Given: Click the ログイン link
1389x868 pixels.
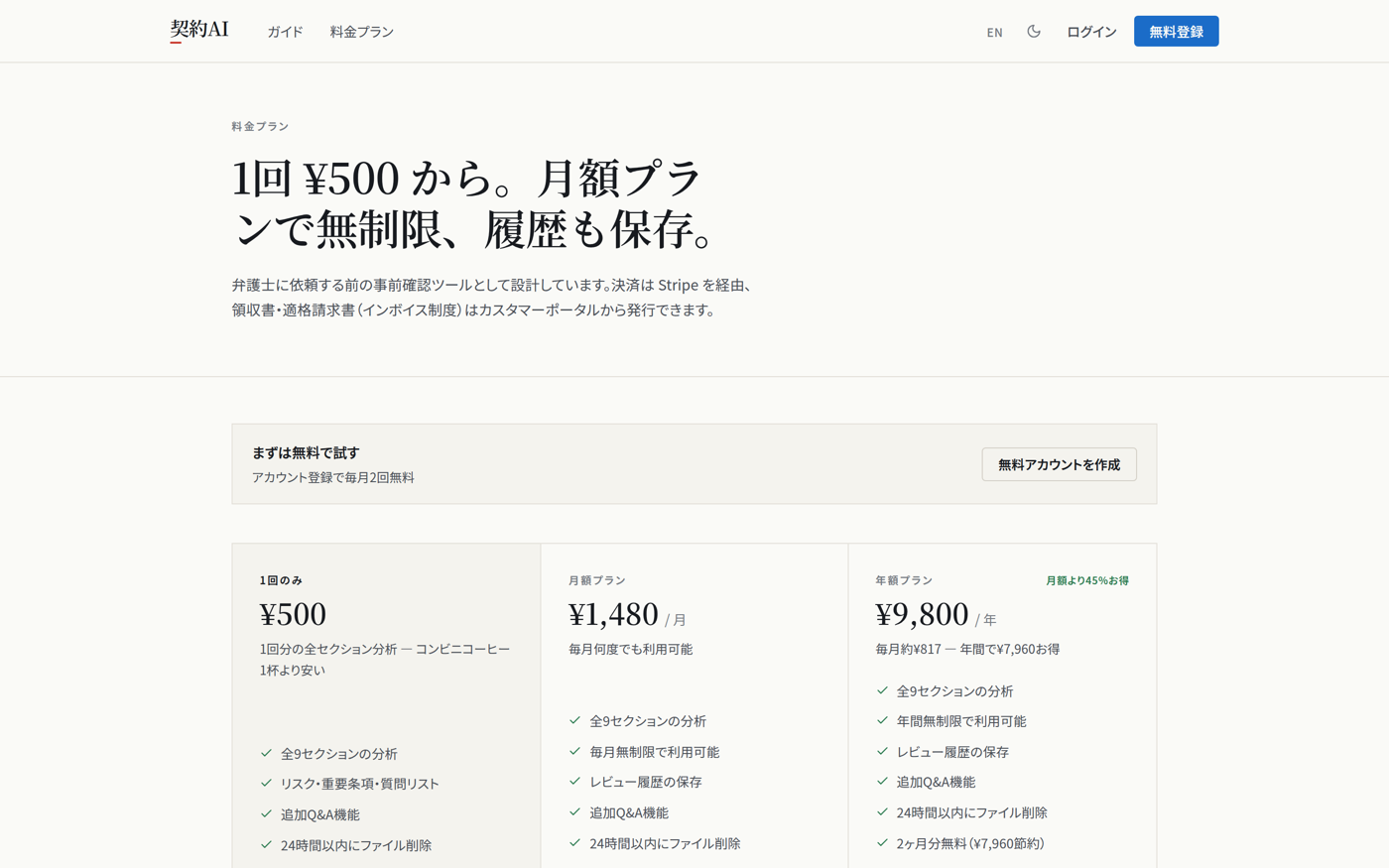Looking at the screenshot, I should point(1091,32).
